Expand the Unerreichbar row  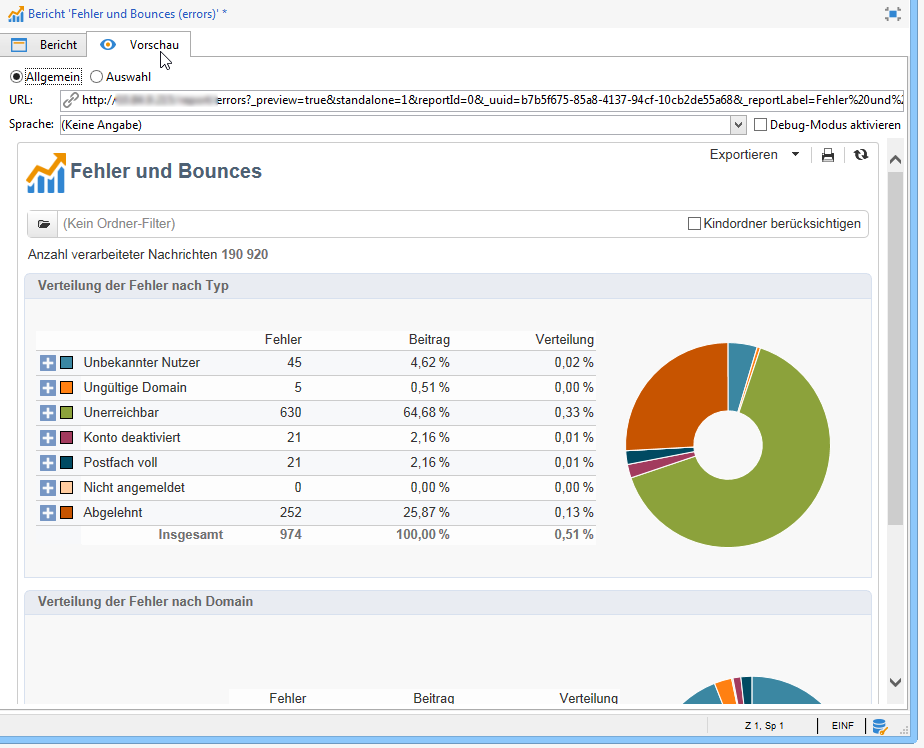48,413
